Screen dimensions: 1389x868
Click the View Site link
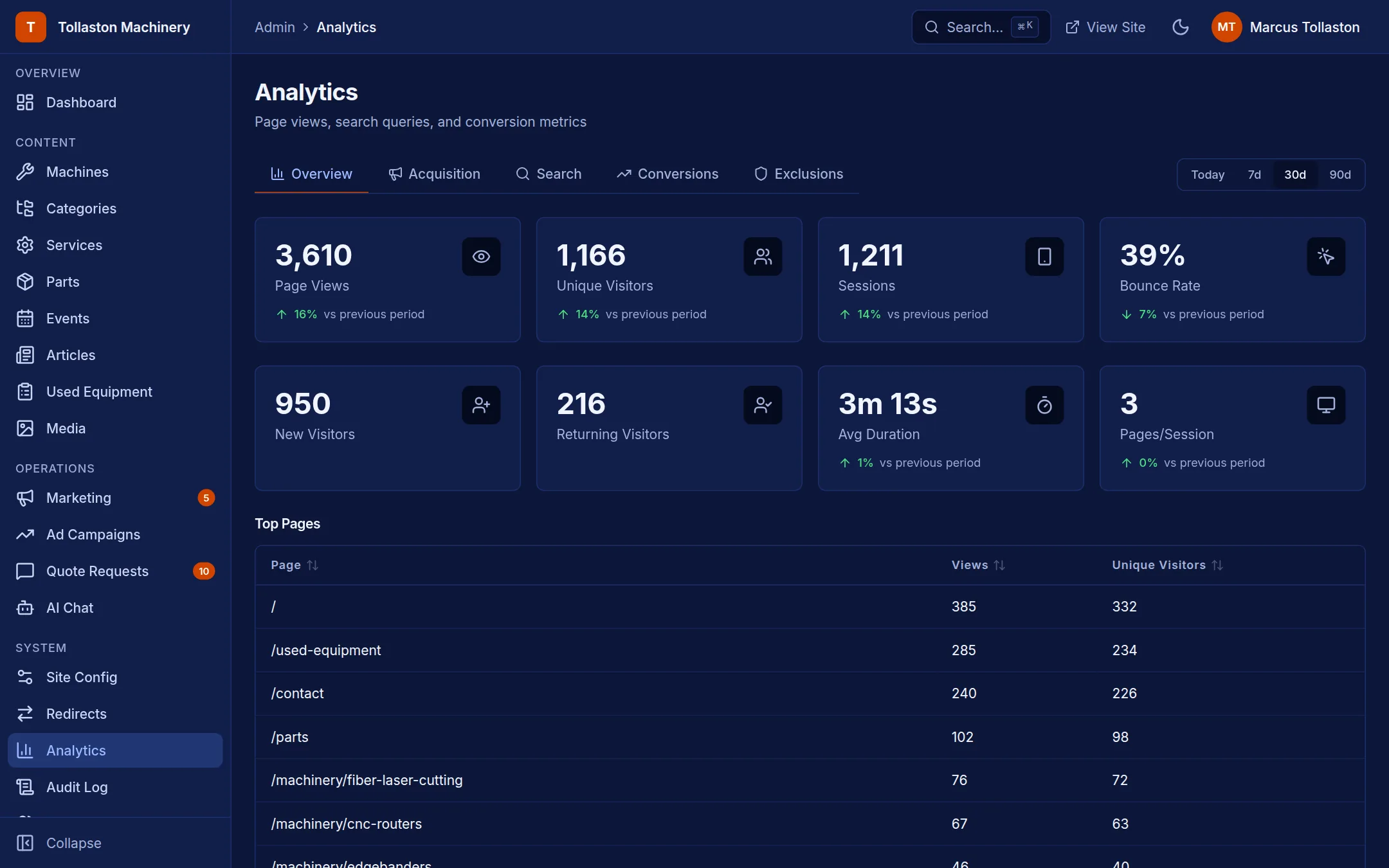(1105, 27)
